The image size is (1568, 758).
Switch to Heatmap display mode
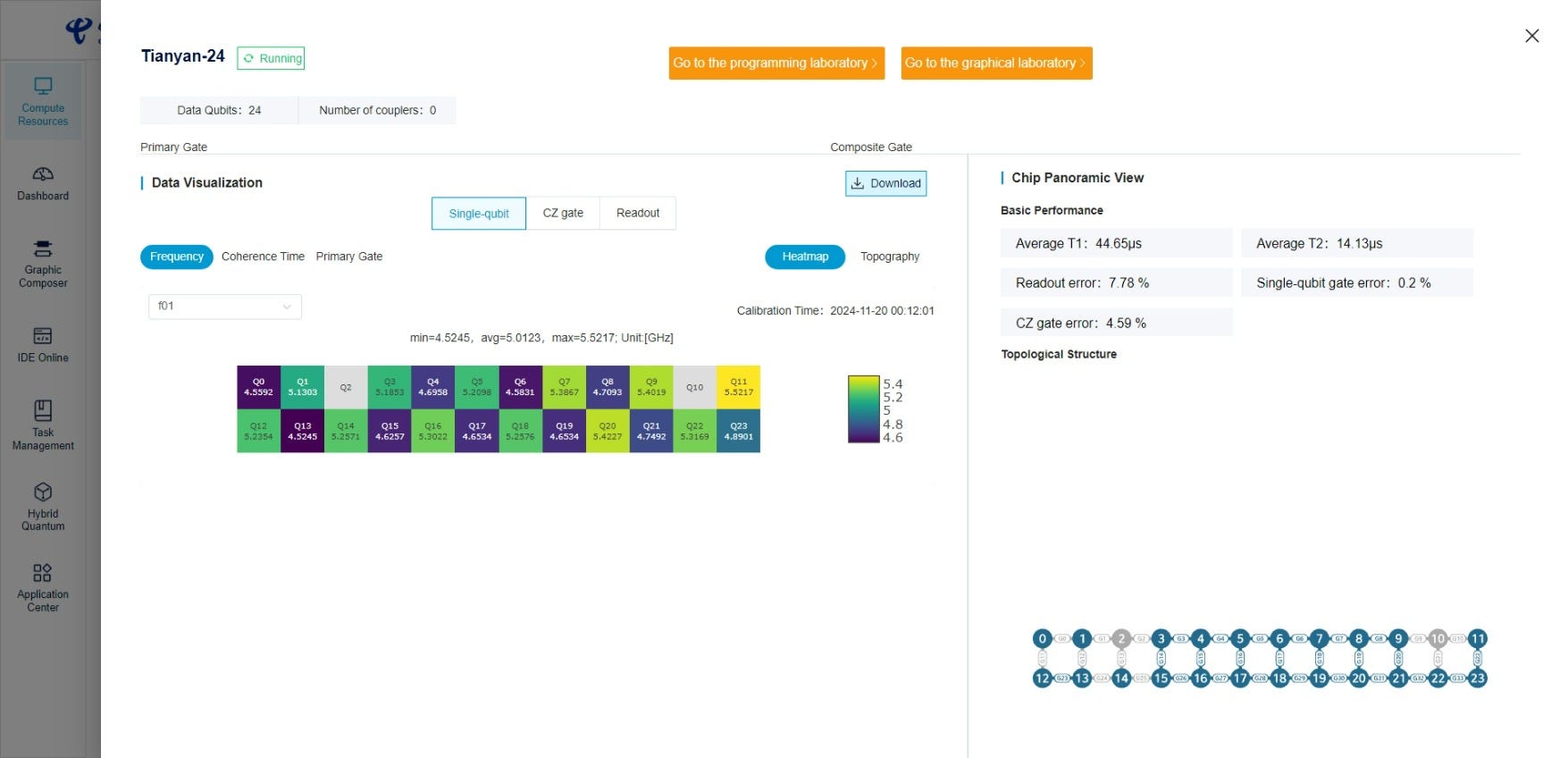coord(805,257)
